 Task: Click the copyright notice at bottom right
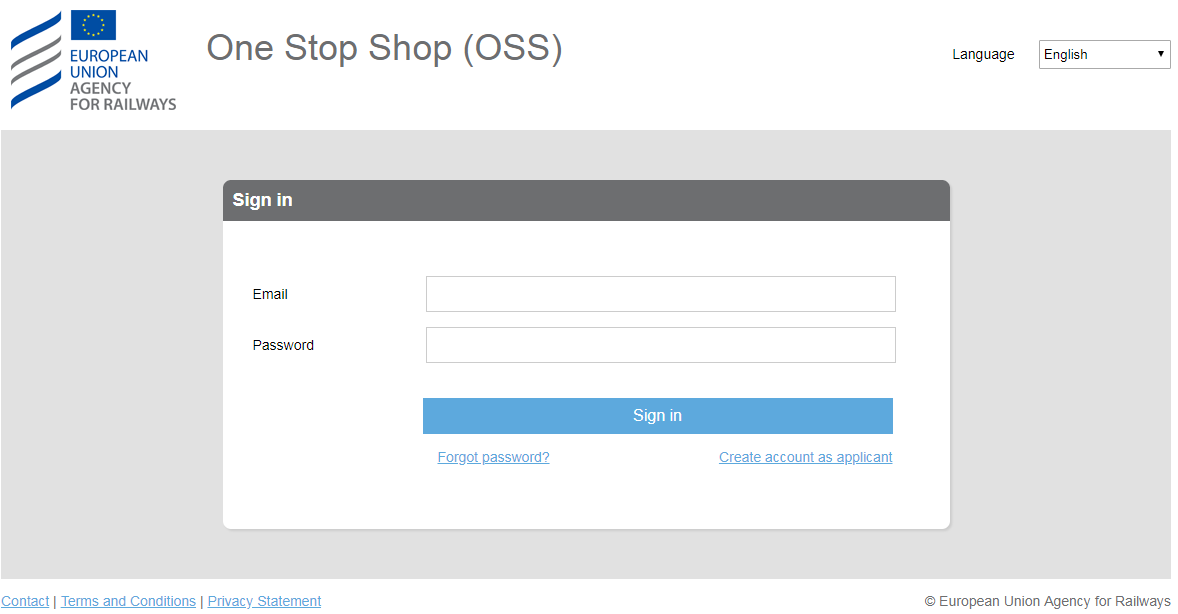click(1048, 600)
